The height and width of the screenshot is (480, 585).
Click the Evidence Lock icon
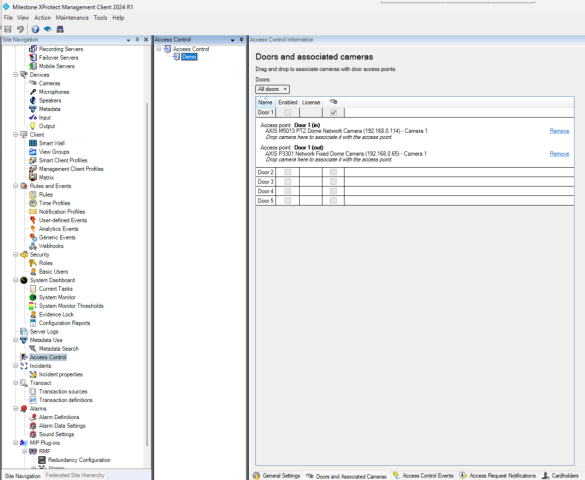tap(33, 314)
